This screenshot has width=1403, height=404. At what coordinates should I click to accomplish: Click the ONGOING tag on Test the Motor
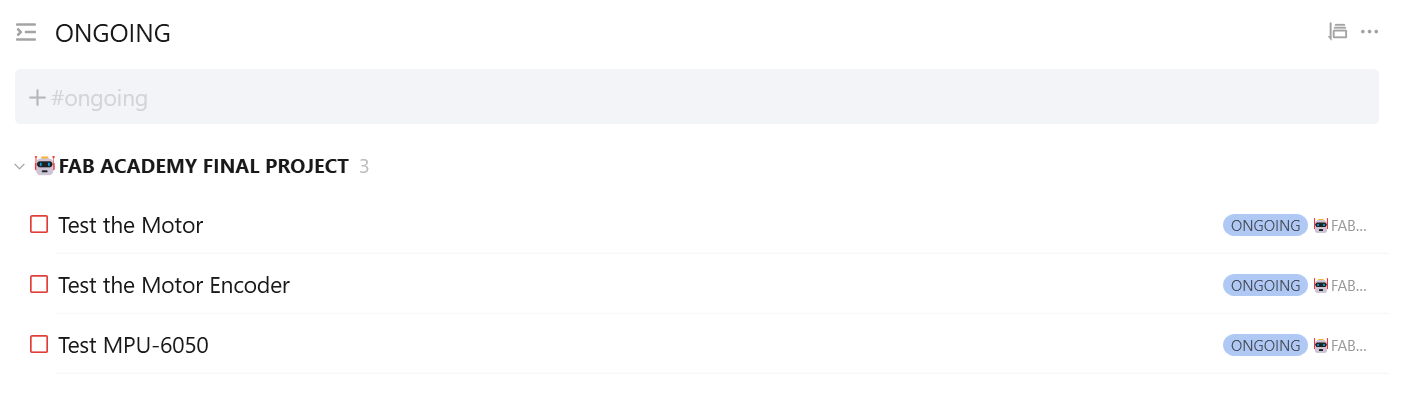click(1265, 226)
